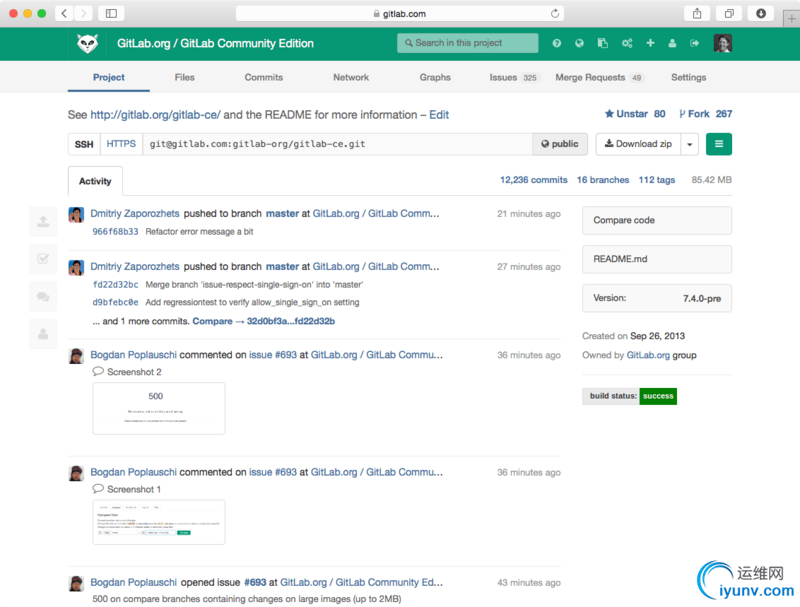Click the Version 7.4.0-pre box

pos(657,298)
